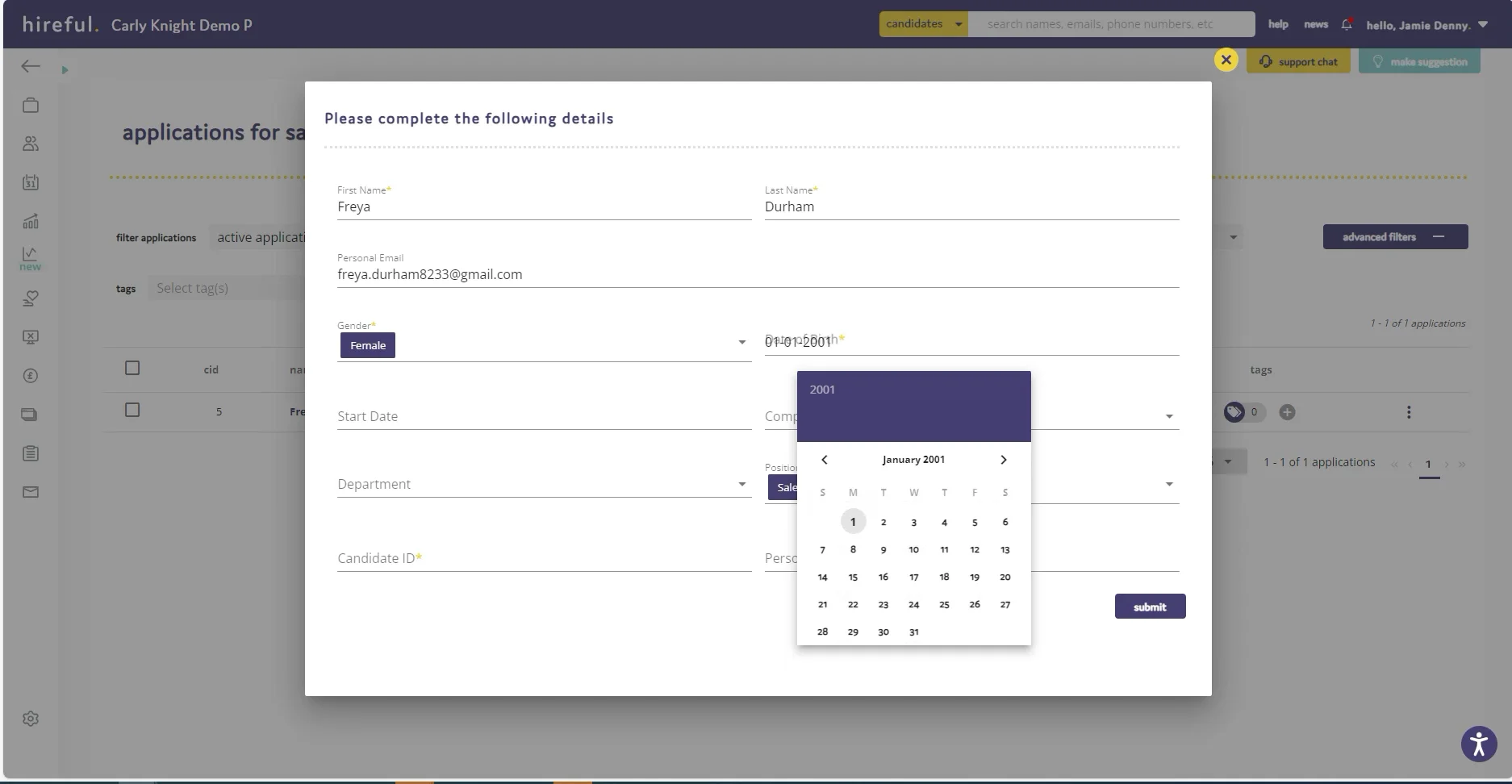Open the row three-dot options menu
This screenshot has width=1512, height=784.
click(x=1409, y=412)
